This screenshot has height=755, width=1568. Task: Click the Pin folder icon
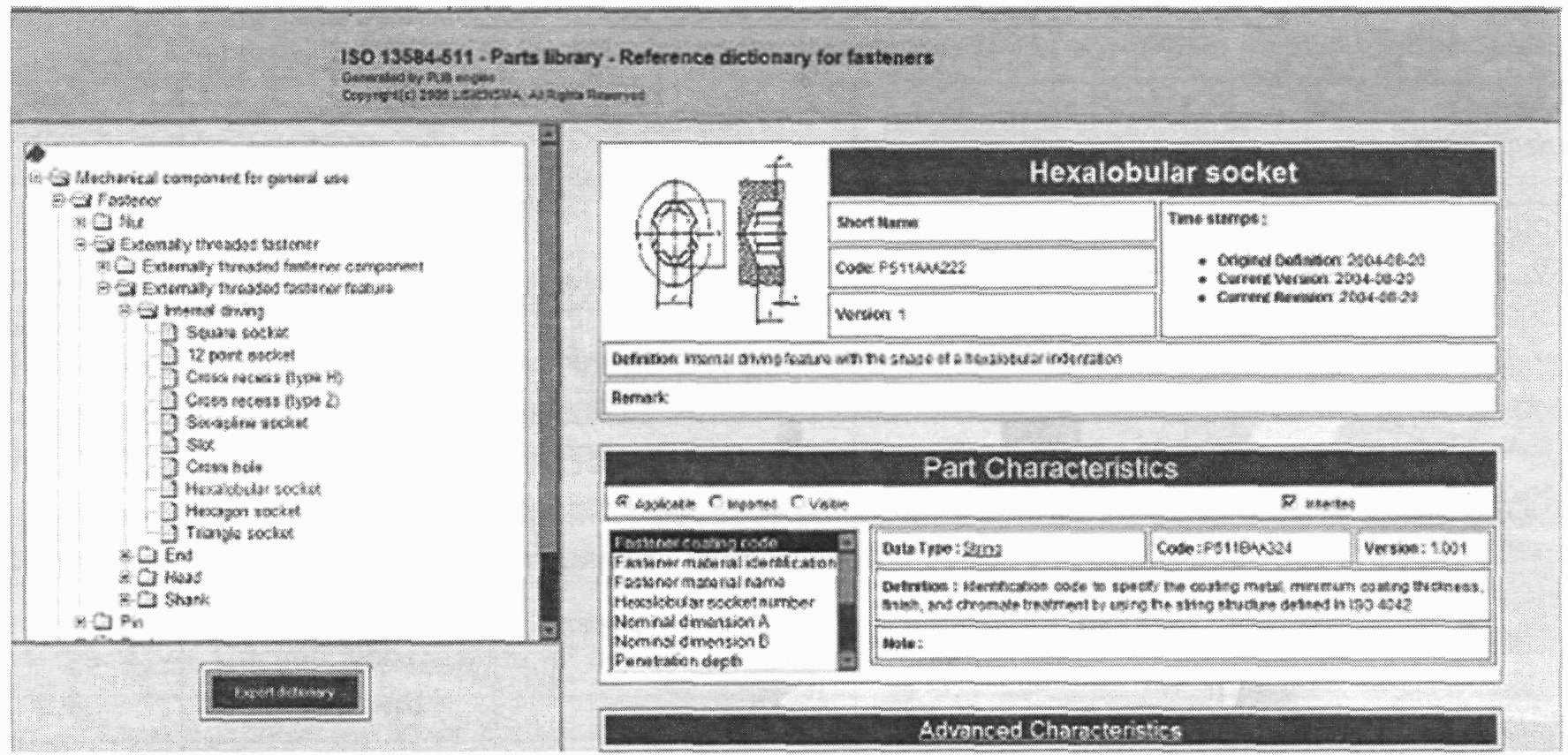103,623
